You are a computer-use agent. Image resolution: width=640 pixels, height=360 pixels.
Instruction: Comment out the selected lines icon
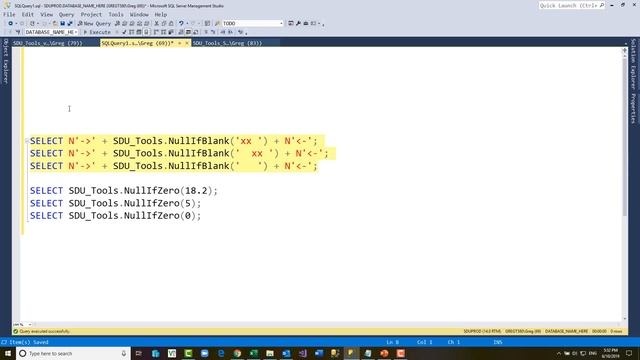[206, 32]
